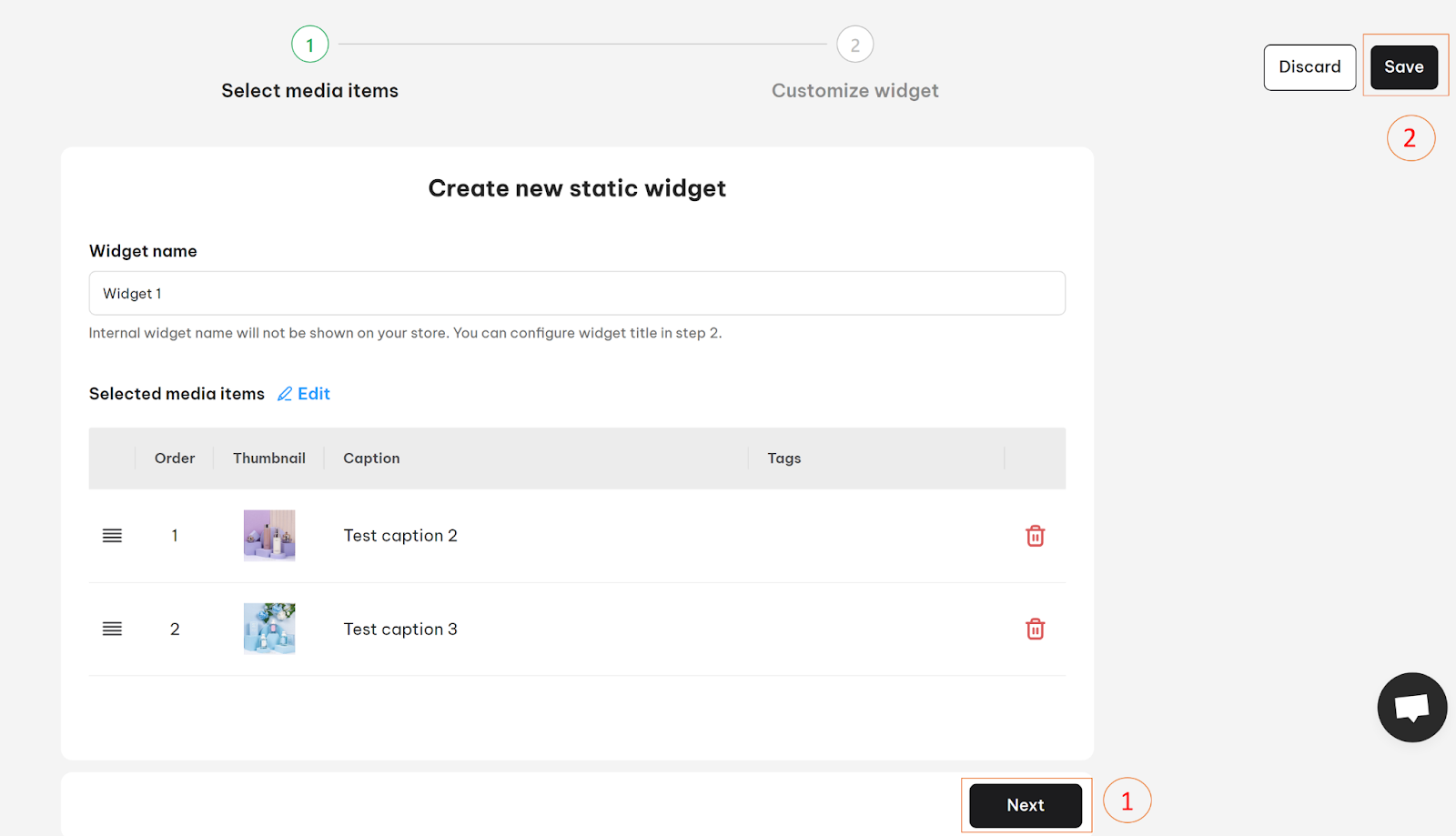Click the Order column header
The image size is (1456, 836).
pos(175,458)
